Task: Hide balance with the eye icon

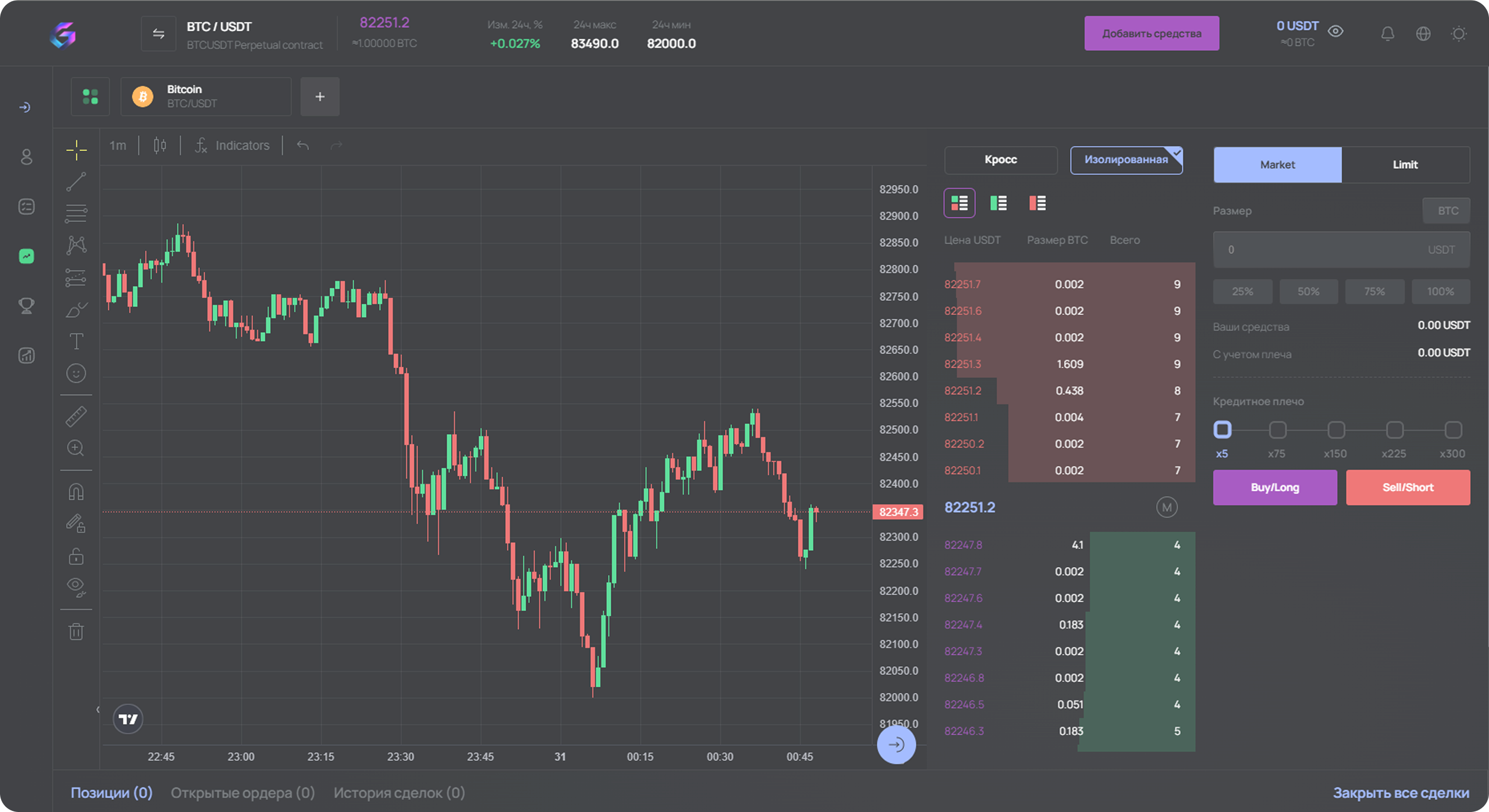Action: [1336, 31]
